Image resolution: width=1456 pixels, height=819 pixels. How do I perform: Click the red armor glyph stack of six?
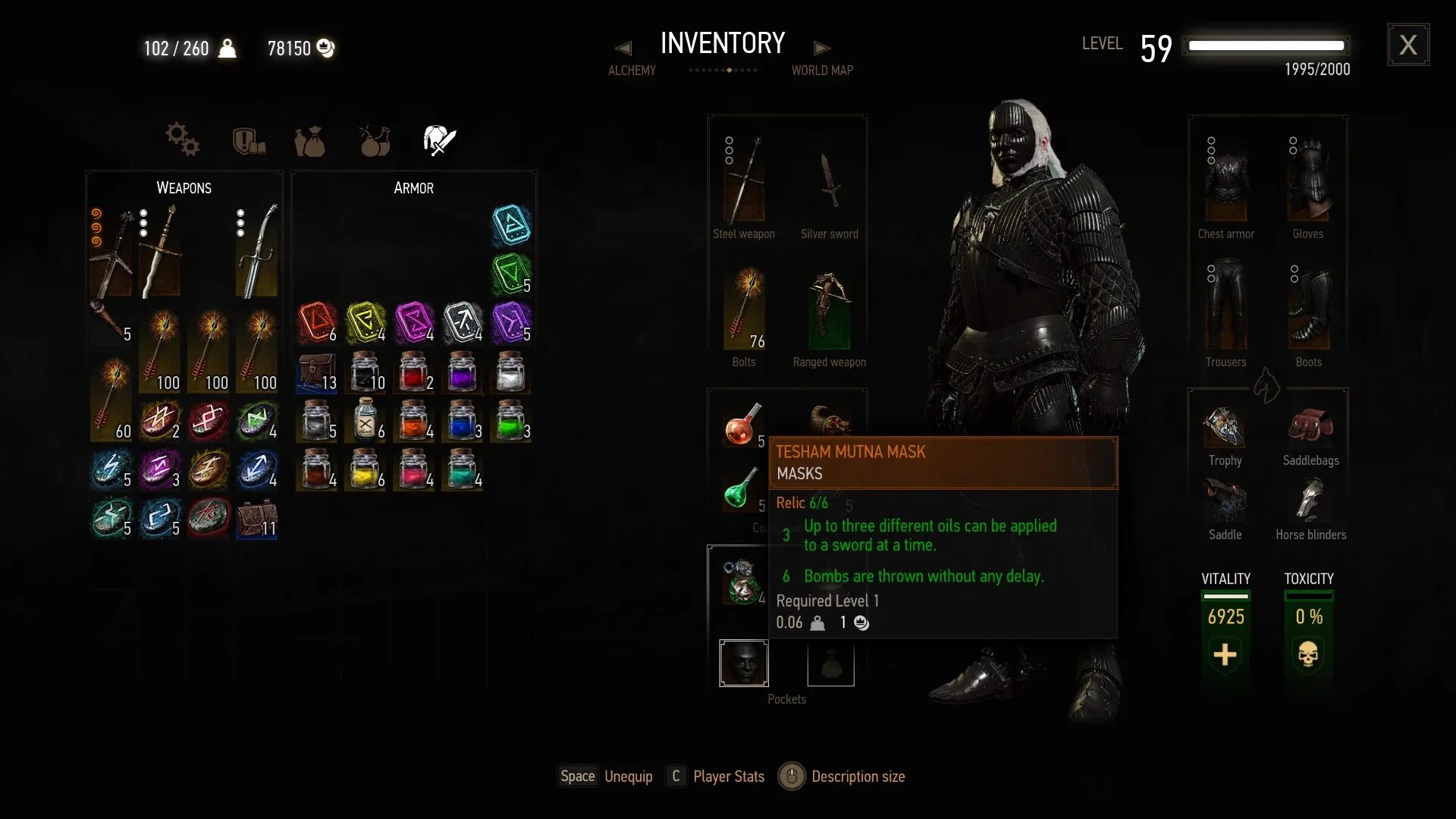click(317, 322)
